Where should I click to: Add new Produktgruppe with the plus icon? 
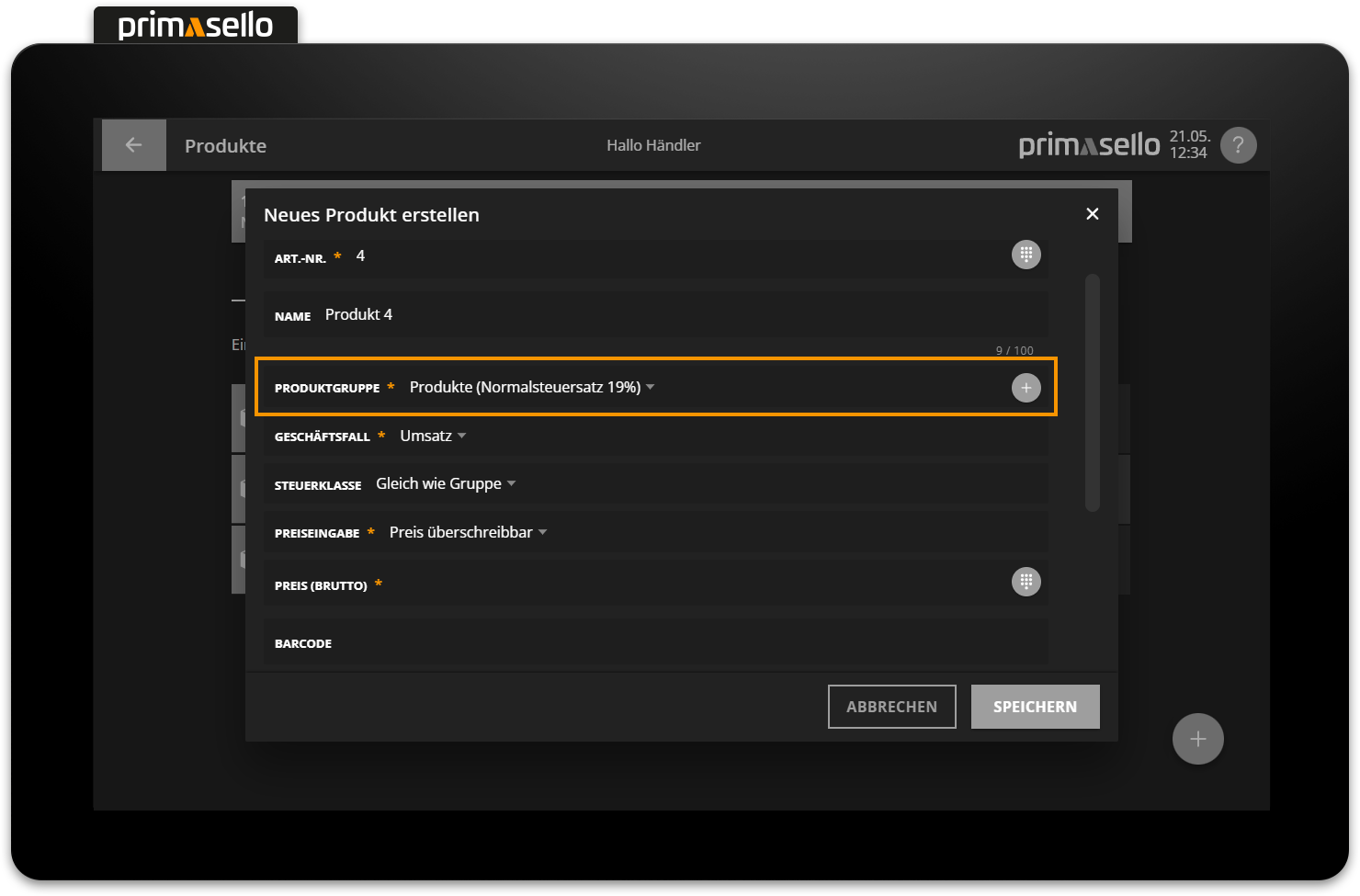point(1026,388)
